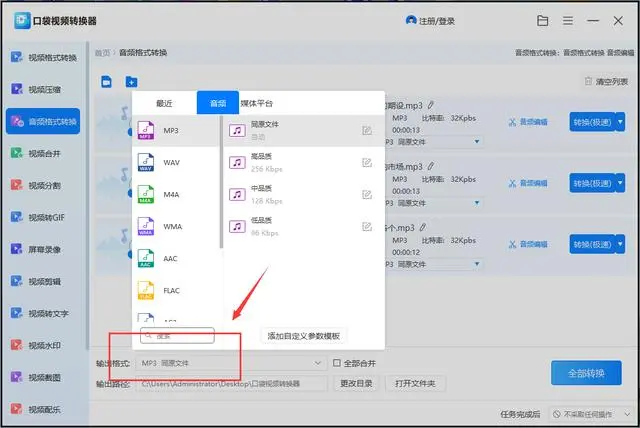Rename the second mp3 file with pencil icon
The image size is (640, 428).
coord(431,166)
